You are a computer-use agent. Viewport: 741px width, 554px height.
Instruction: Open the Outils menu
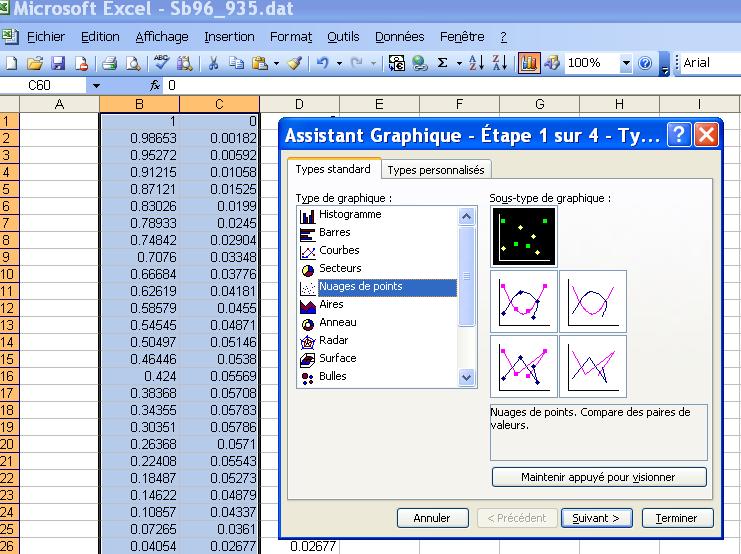[343, 37]
